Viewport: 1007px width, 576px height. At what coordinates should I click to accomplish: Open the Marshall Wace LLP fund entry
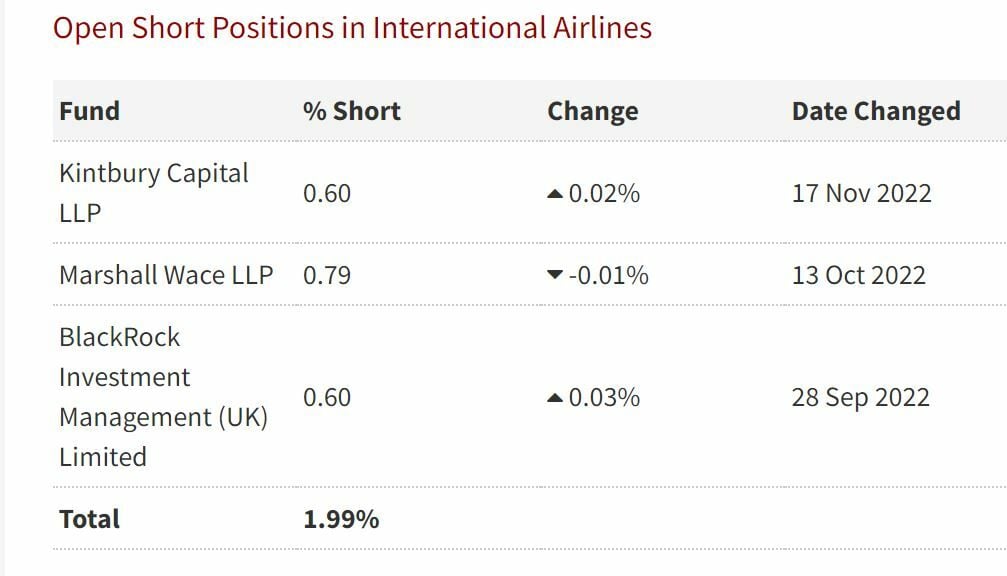pyautogui.click(x=165, y=275)
